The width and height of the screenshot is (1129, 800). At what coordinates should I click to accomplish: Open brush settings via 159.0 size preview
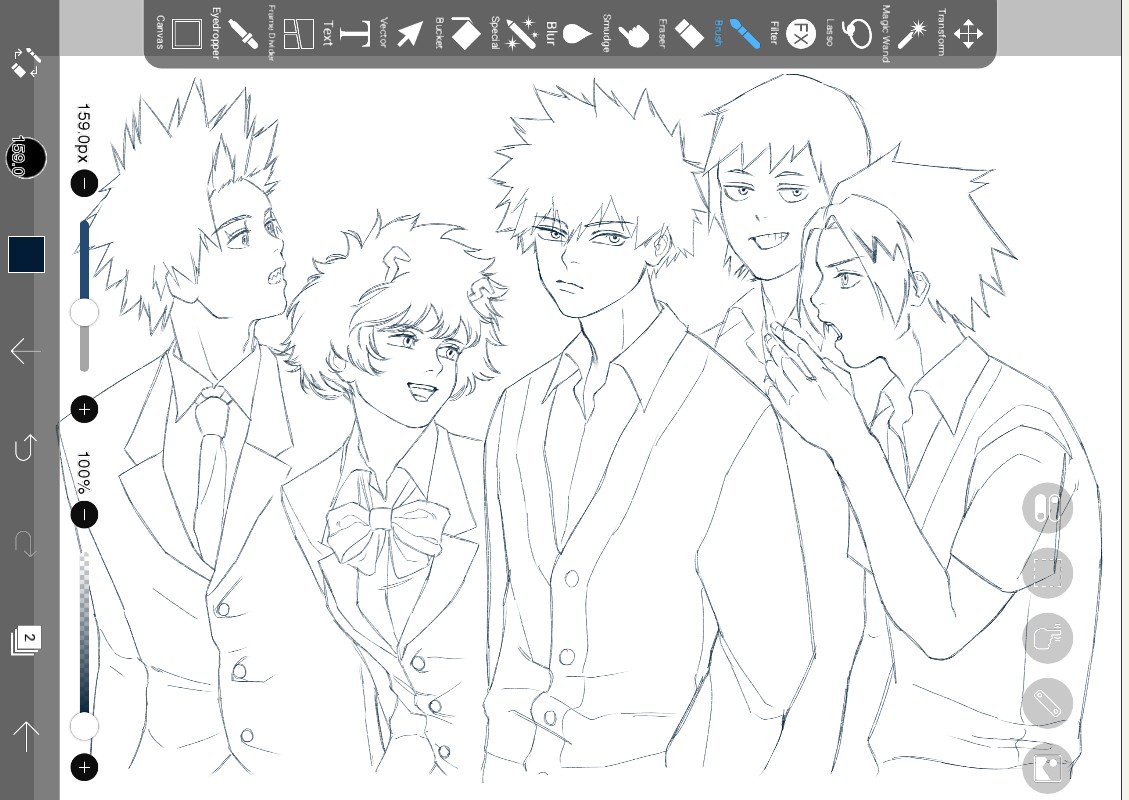coord(27,157)
